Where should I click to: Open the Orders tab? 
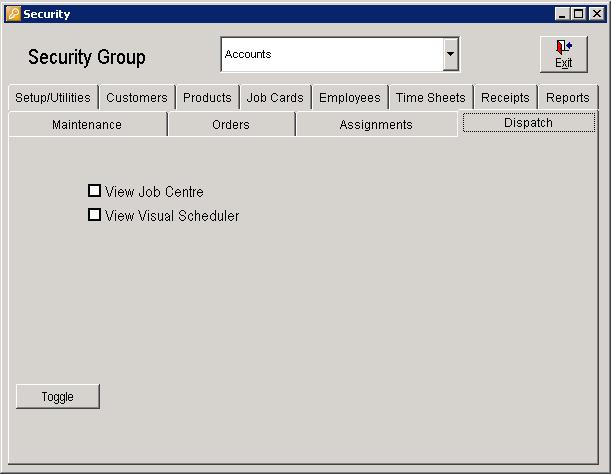click(x=231, y=125)
